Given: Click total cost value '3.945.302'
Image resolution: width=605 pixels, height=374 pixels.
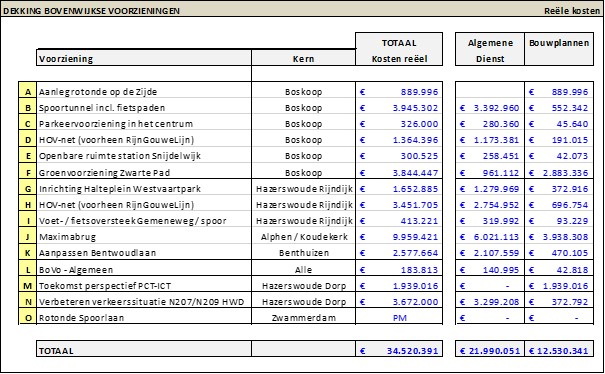Looking at the screenshot, I should tap(415, 108).
